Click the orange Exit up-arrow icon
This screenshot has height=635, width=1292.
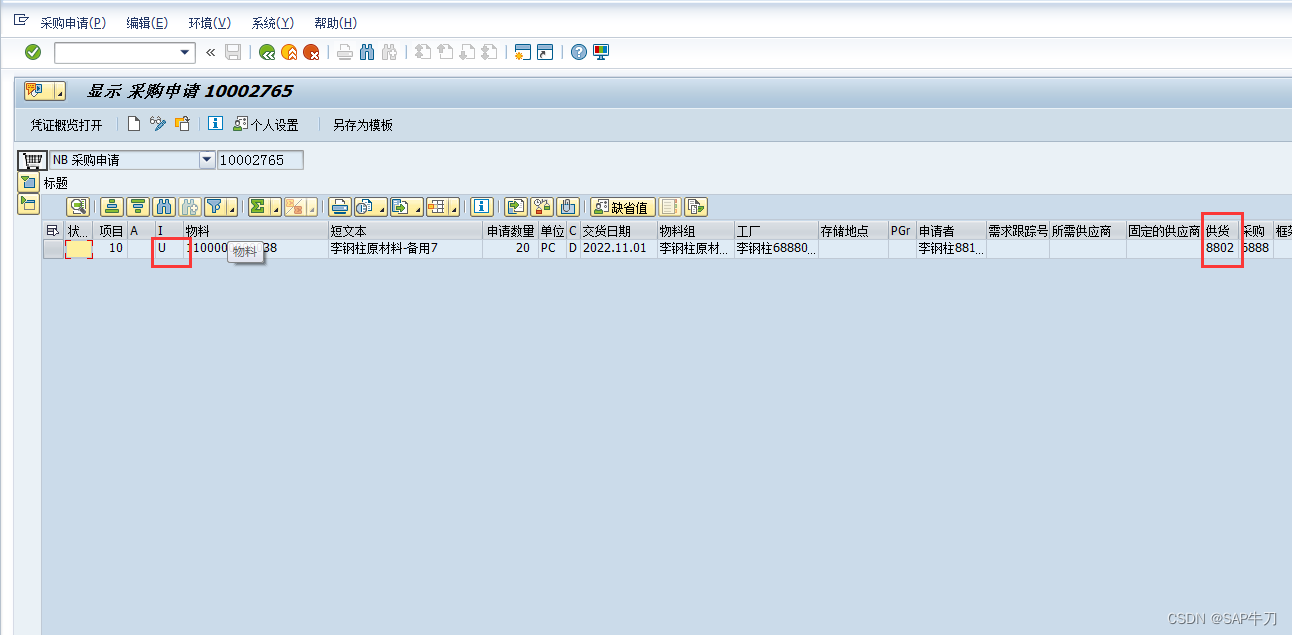pyautogui.click(x=289, y=52)
